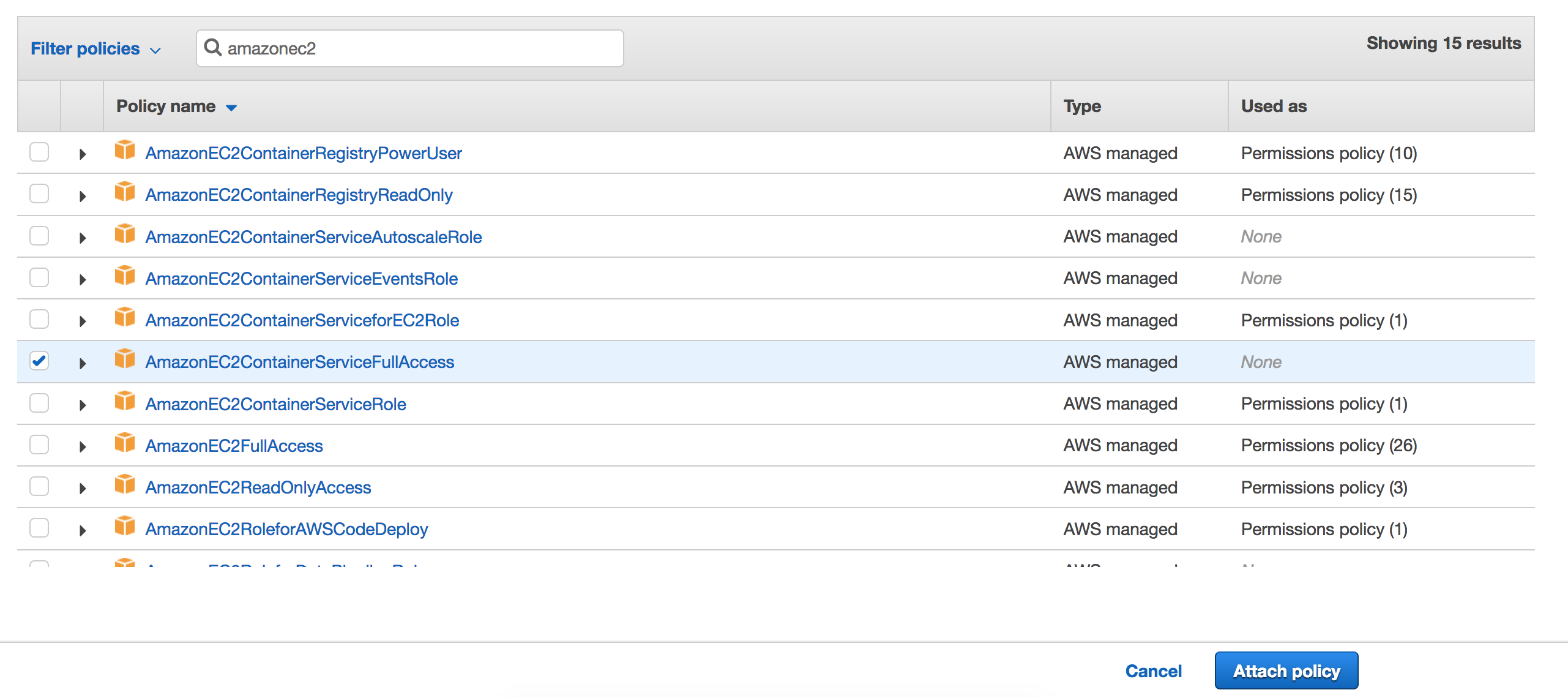Click 'AWS managed' in the AmazonEC2FullAccess row
Image resolution: width=1568 pixels, height=698 pixels.
tap(1120, 445)
